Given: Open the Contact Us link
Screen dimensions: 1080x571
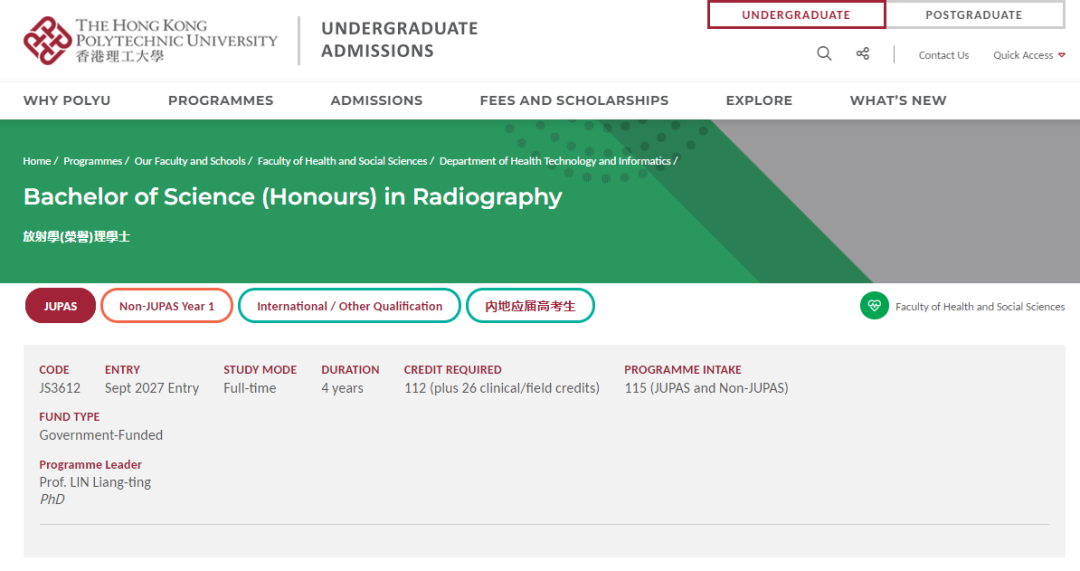Looking at the screenshot, I should (944, 55).
